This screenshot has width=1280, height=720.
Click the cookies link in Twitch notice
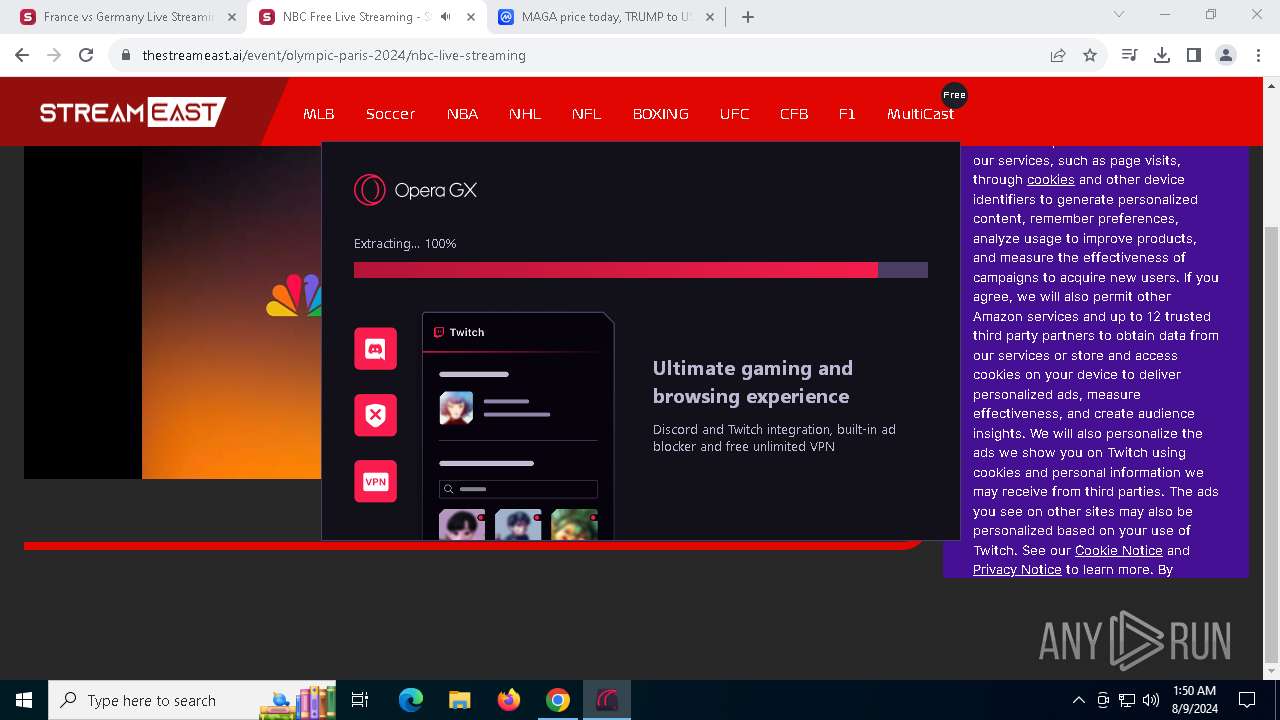click(1050, 180)
